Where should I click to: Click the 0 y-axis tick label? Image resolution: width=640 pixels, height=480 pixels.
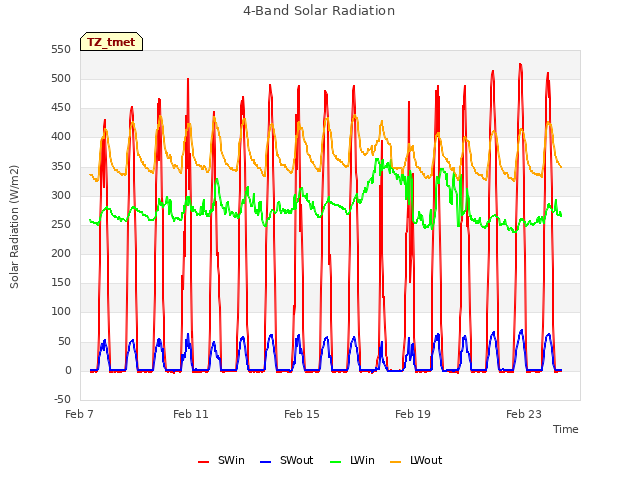click(68, 371)
